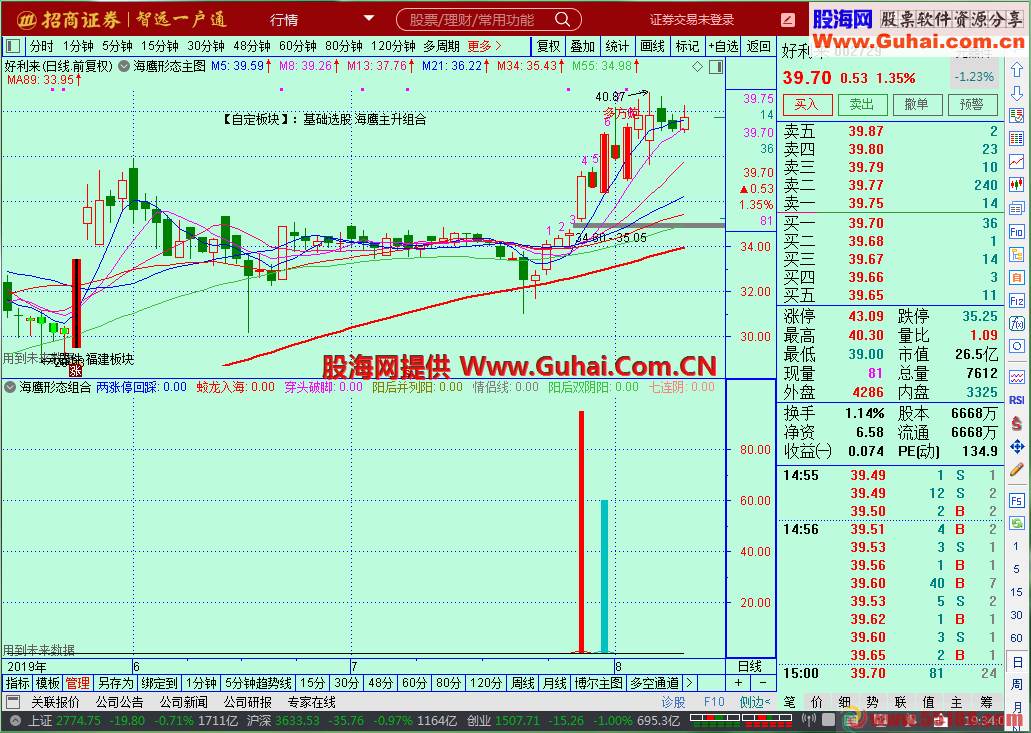Open the 海鹰形态主图 indicator dropdown arrow
The width and height of the screenshot is (1031, 733).
[124, 66]
